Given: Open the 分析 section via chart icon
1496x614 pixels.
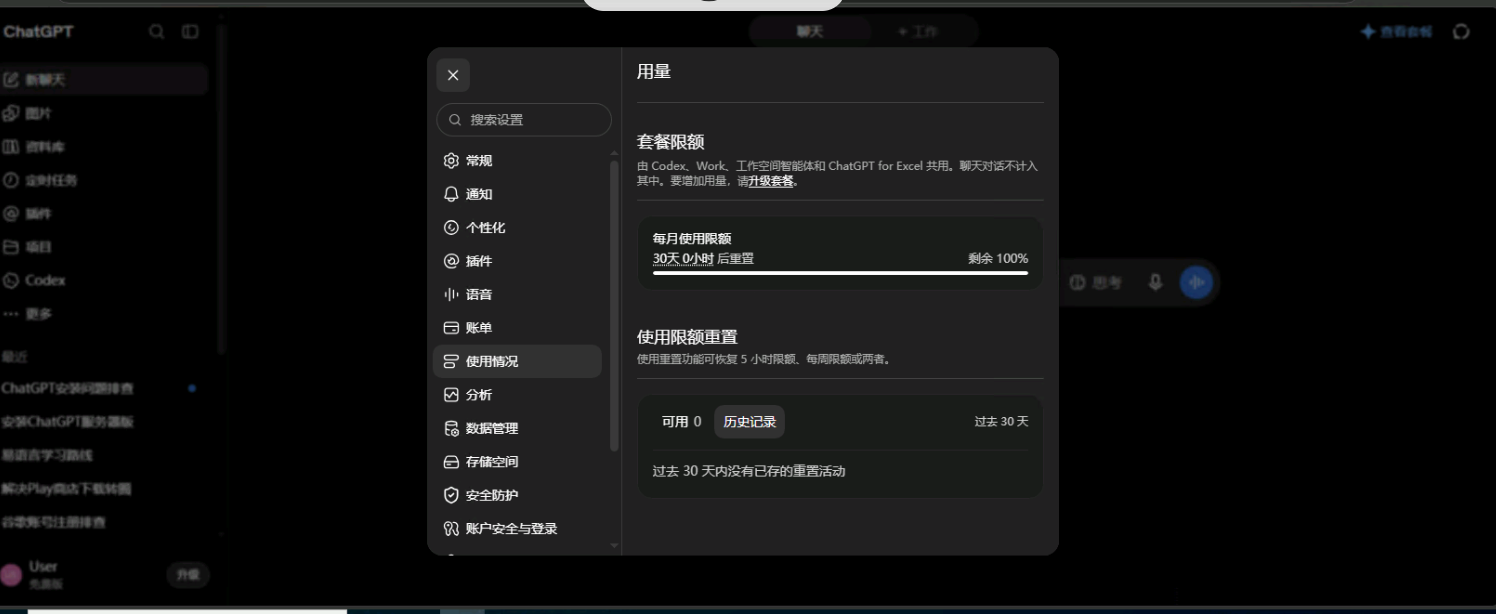Looking at the screenshot, I should click(451, 395).
